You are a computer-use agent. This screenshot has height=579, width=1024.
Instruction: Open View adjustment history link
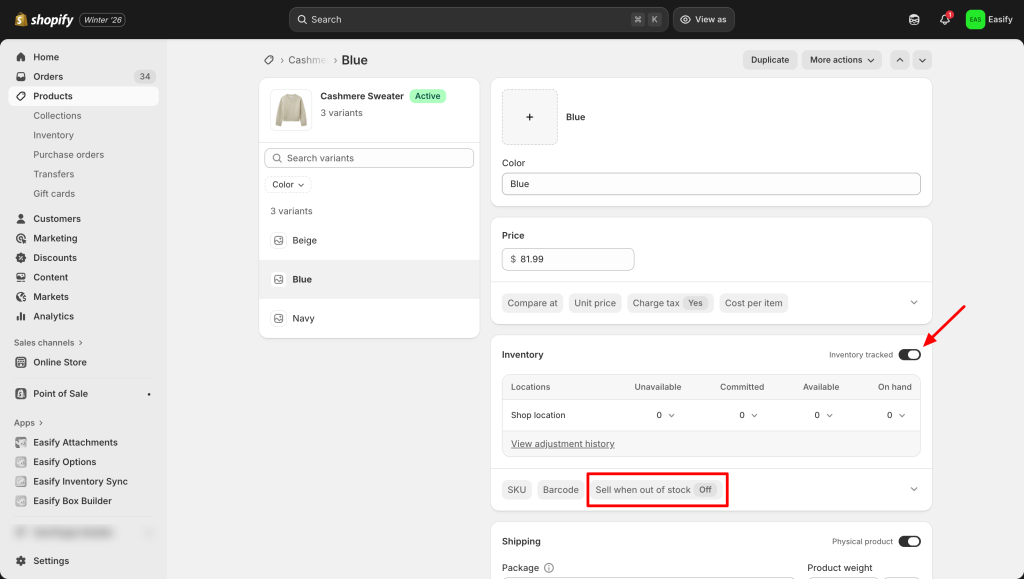[x=562, y=444]
